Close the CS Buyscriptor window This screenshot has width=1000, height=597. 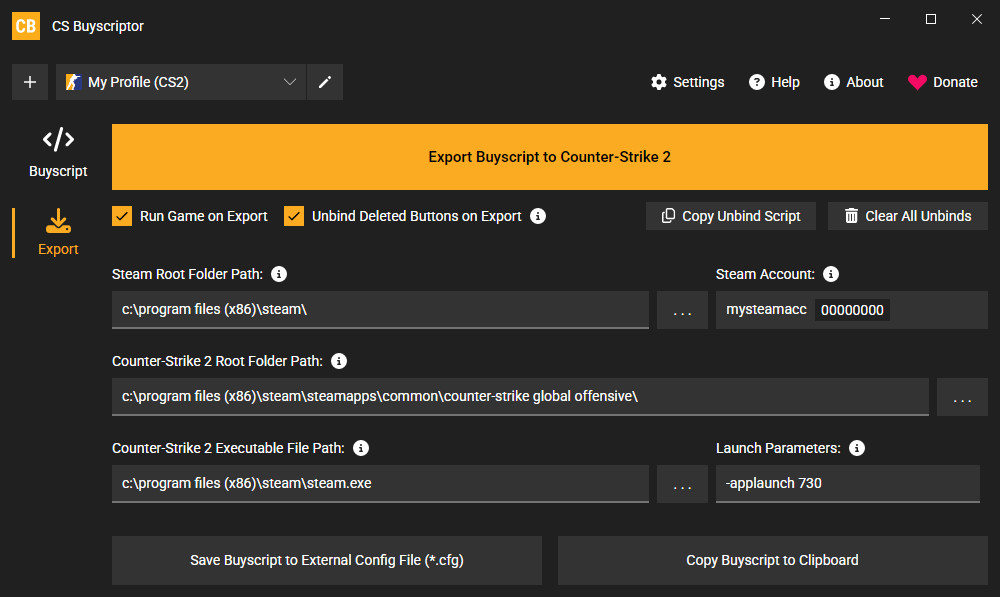click(976, 19)
